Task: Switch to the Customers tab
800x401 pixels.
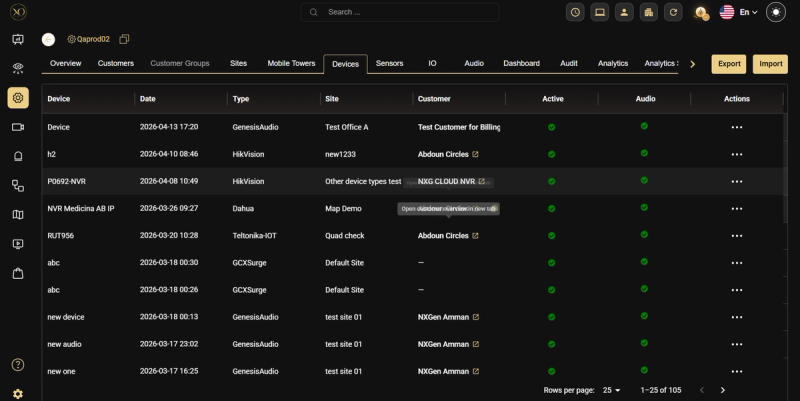Action: 116,63
